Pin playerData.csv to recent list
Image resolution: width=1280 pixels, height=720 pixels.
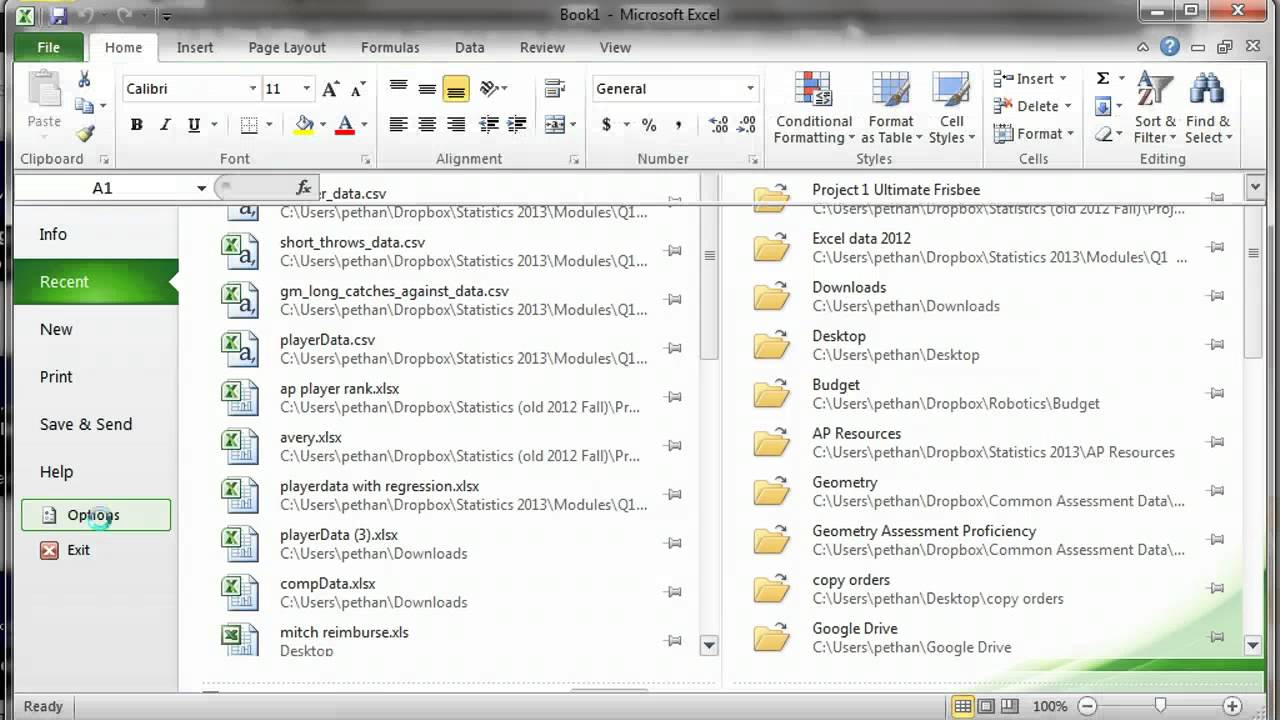(674, 348)
